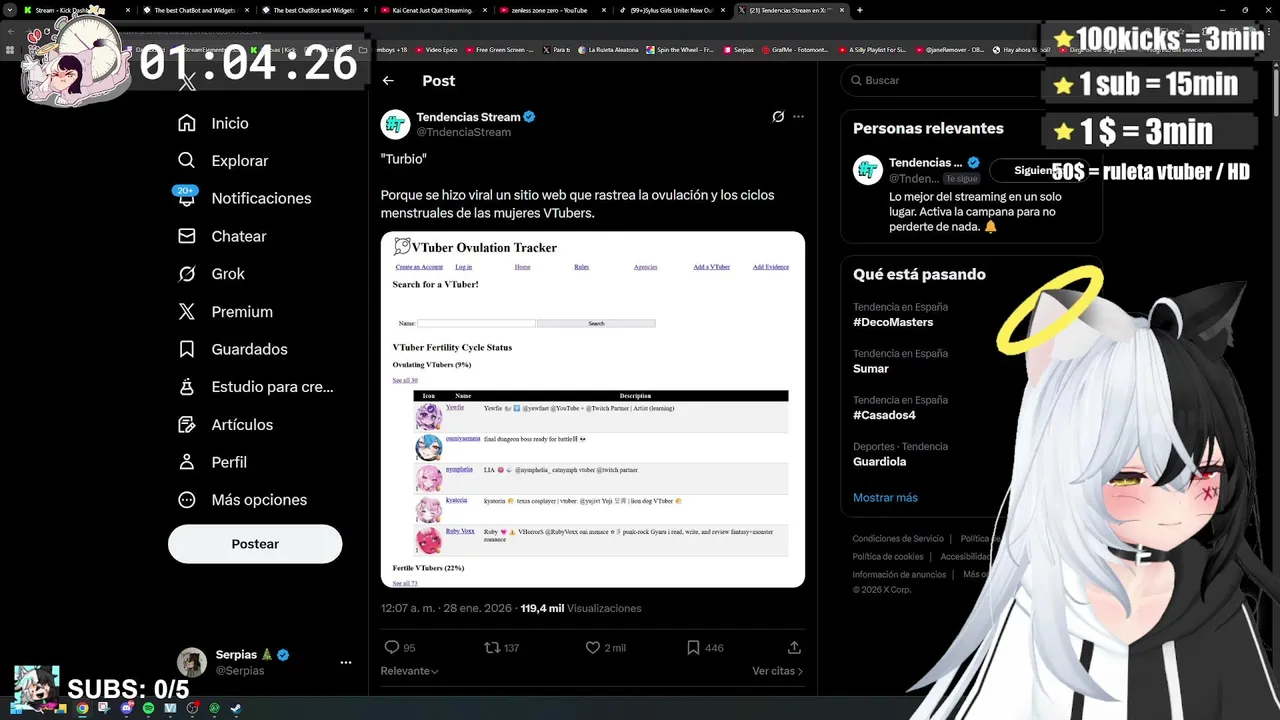Open Más opciones in sidebar
The width and height of the screenshot is (1280, 720).
point(241,500)
